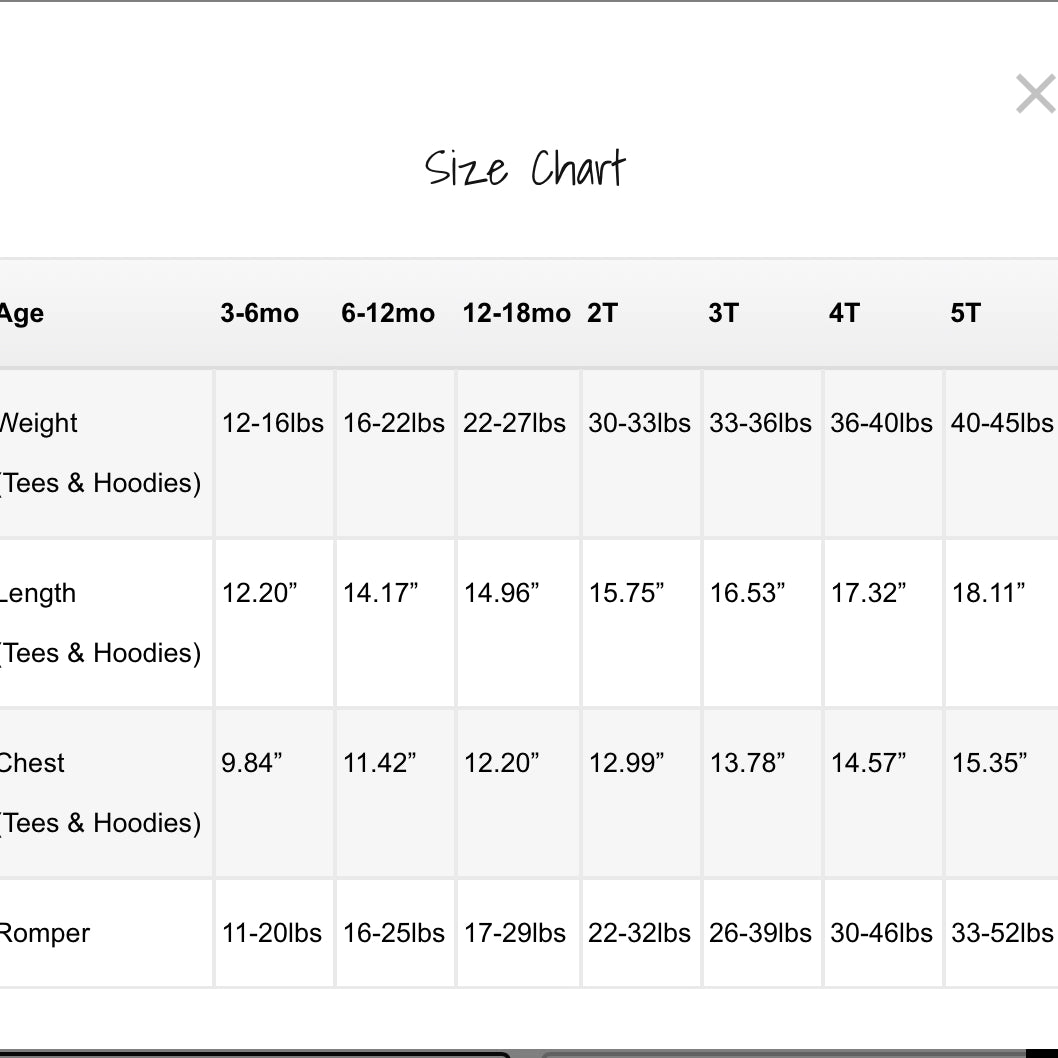Click the 9.84” chest cell

[x=252, y=763]
